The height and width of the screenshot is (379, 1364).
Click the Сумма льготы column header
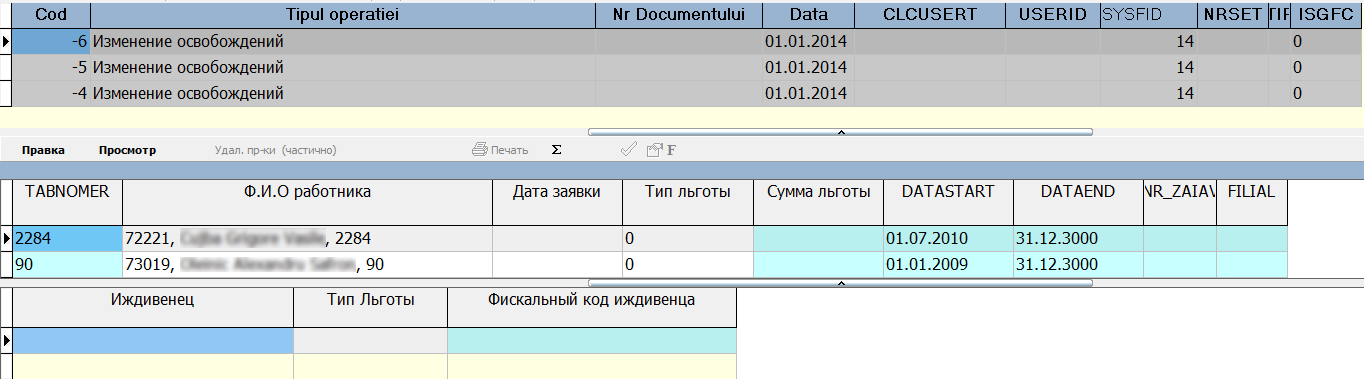818,202
